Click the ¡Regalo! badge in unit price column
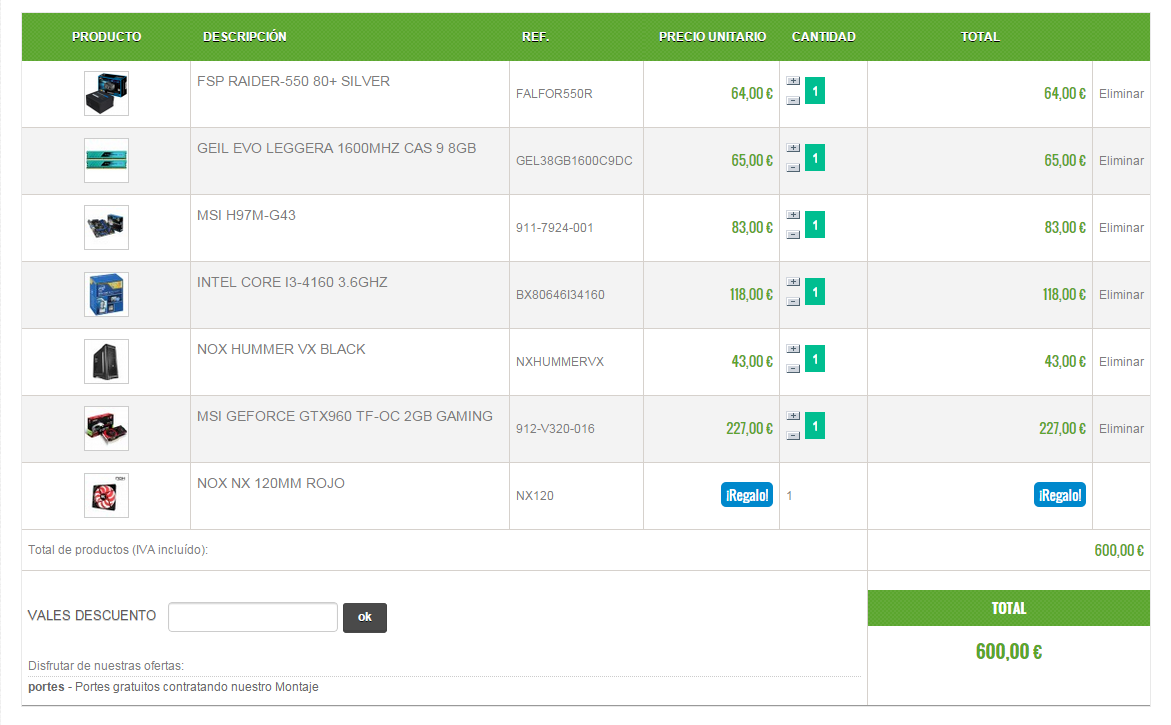The image size is (1171, 725). coord(747,495)
